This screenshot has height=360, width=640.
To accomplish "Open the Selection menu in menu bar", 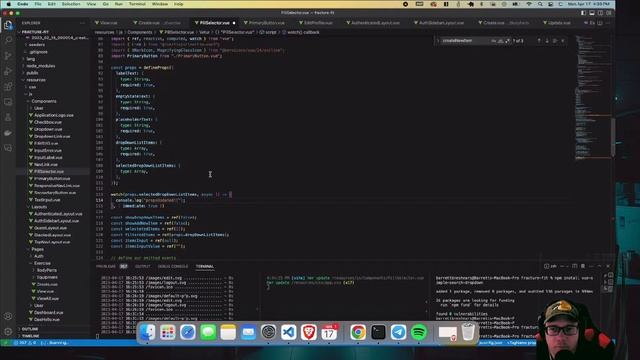I will (71, 4).
